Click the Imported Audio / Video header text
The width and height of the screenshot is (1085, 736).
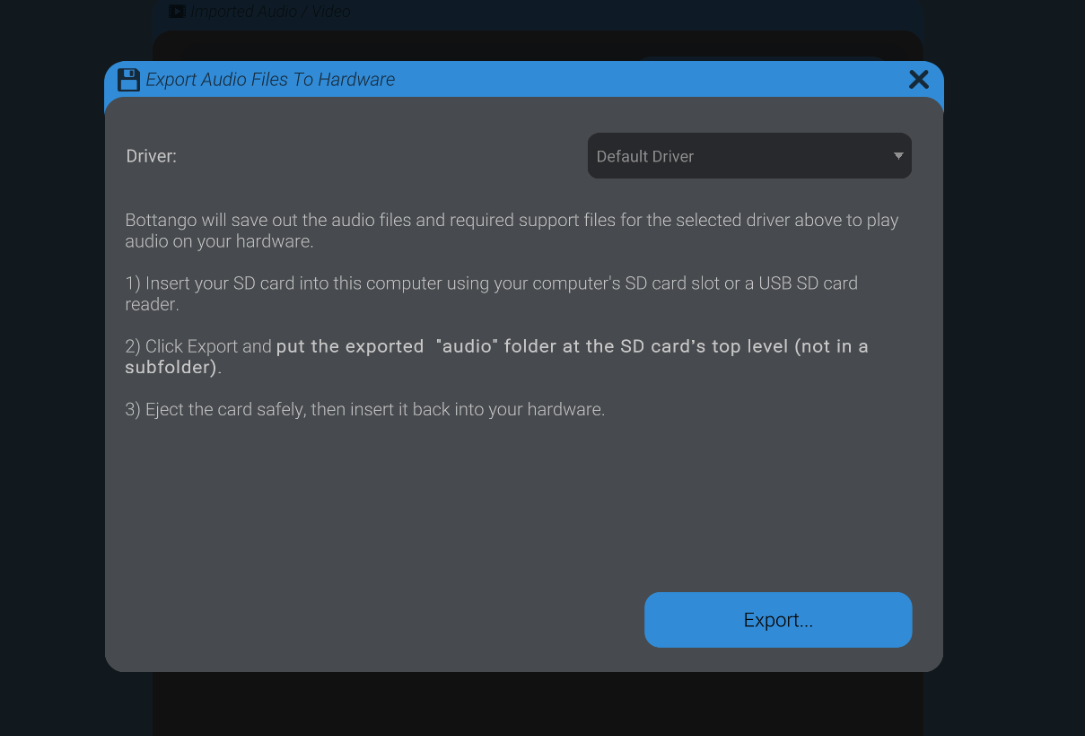[x=271, y=11]
